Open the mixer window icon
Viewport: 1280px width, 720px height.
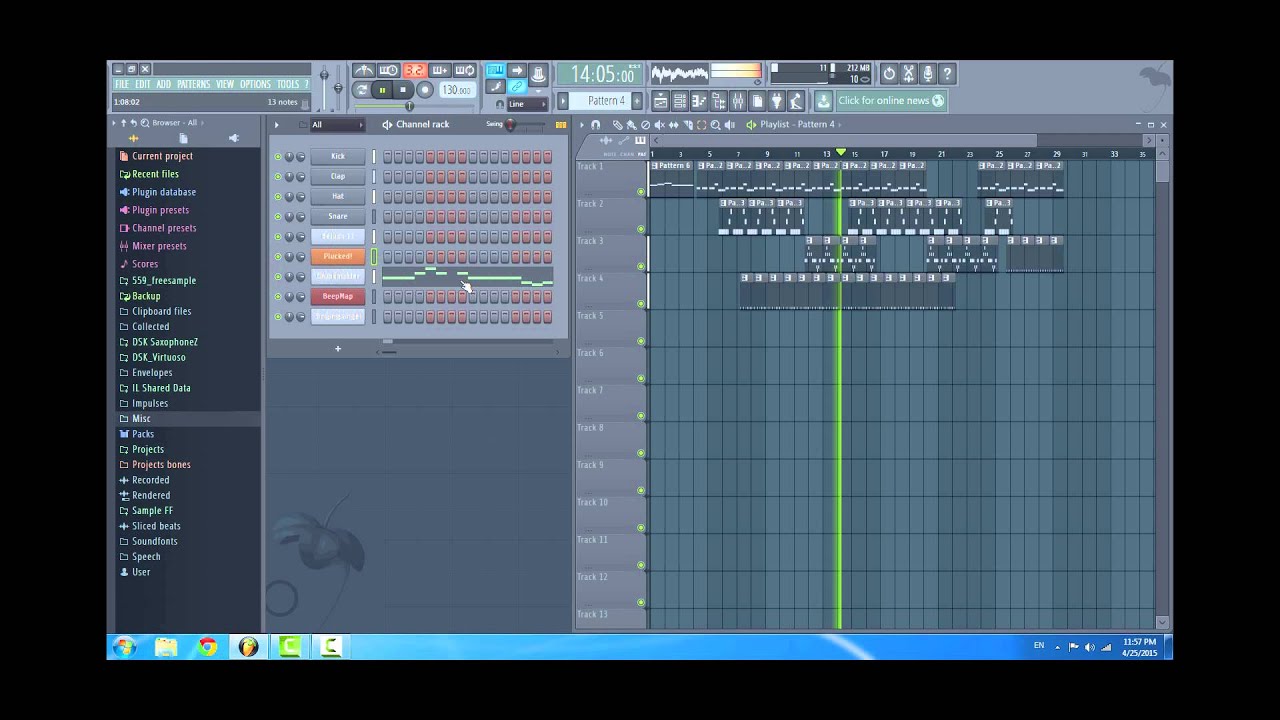738,101
